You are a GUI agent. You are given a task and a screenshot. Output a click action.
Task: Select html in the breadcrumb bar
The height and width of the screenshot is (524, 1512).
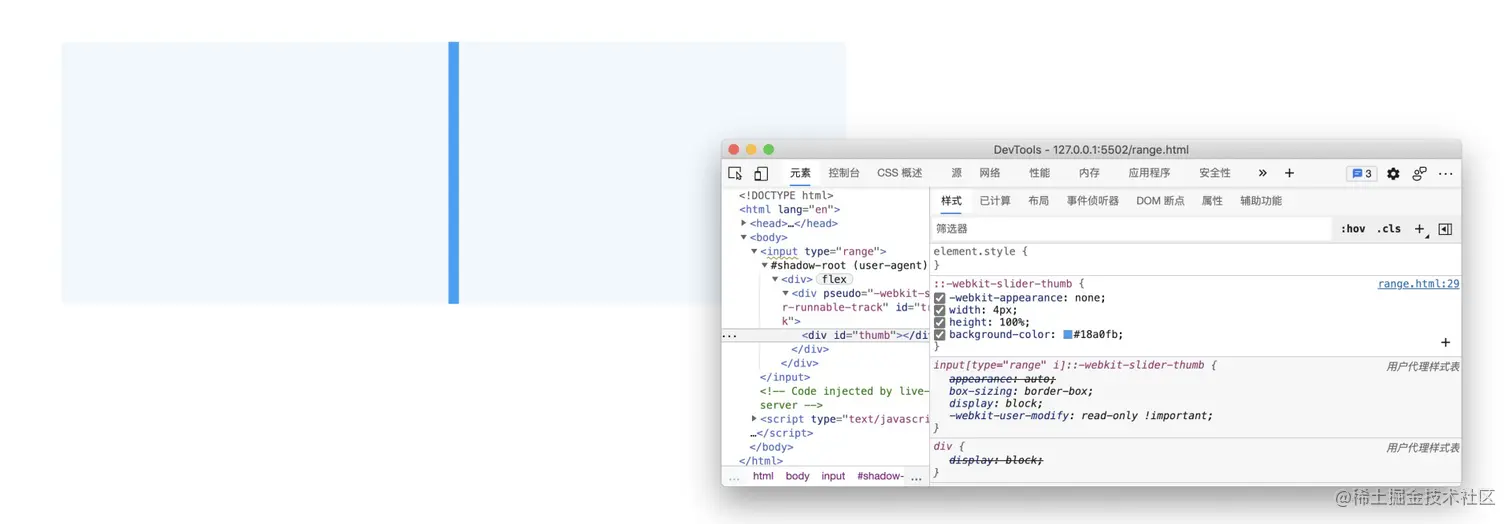pyautogui.click(x=763, y=476)
